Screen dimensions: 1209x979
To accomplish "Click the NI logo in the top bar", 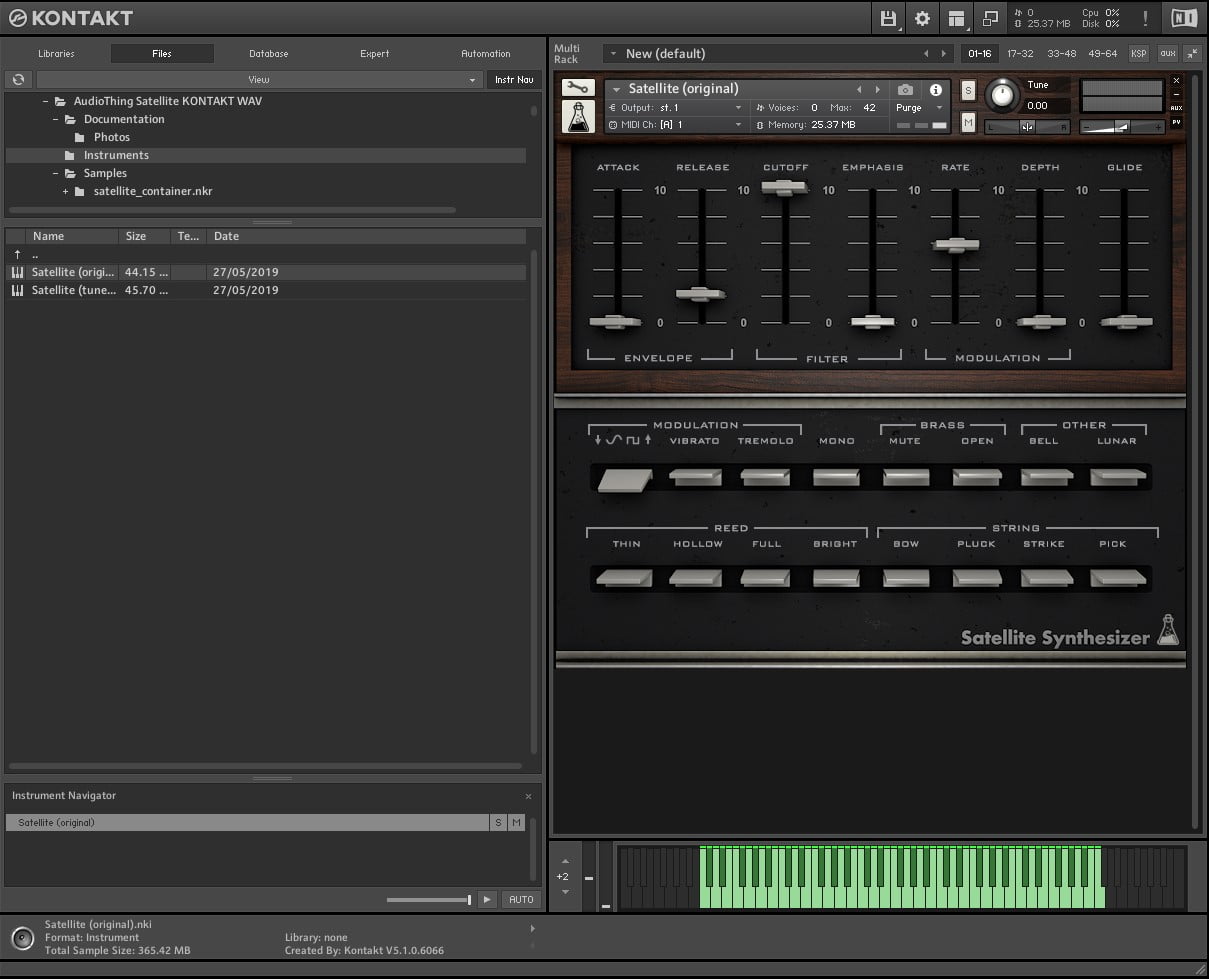I will tap(1183, 18).
